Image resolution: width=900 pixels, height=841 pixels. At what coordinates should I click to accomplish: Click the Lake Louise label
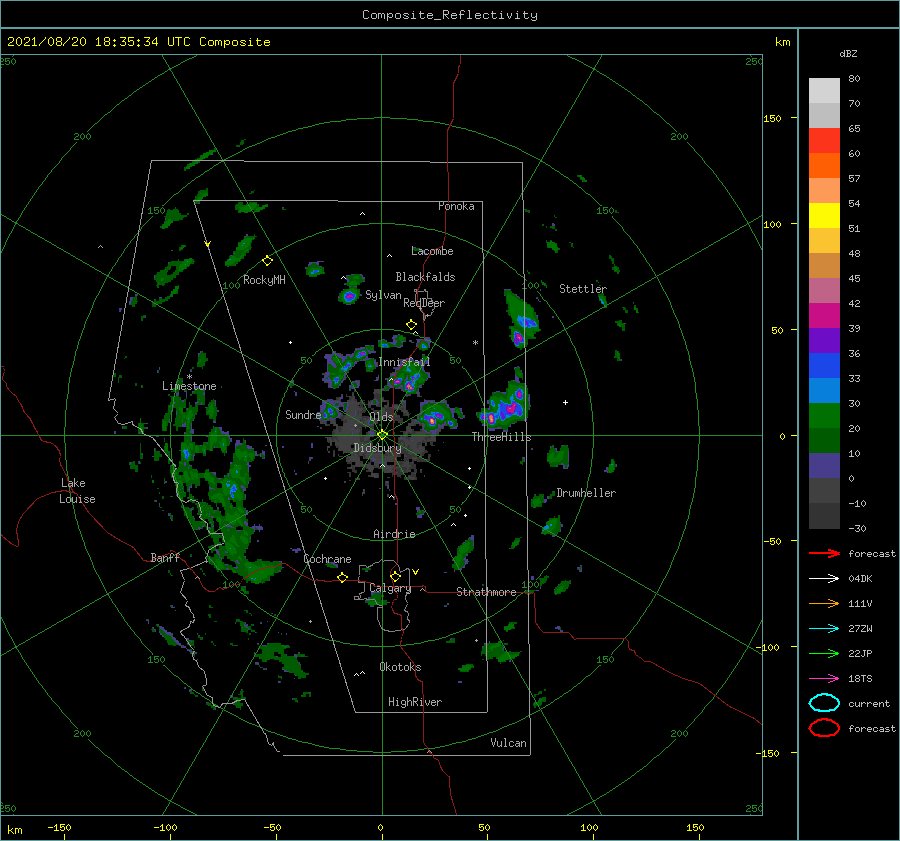77,491
